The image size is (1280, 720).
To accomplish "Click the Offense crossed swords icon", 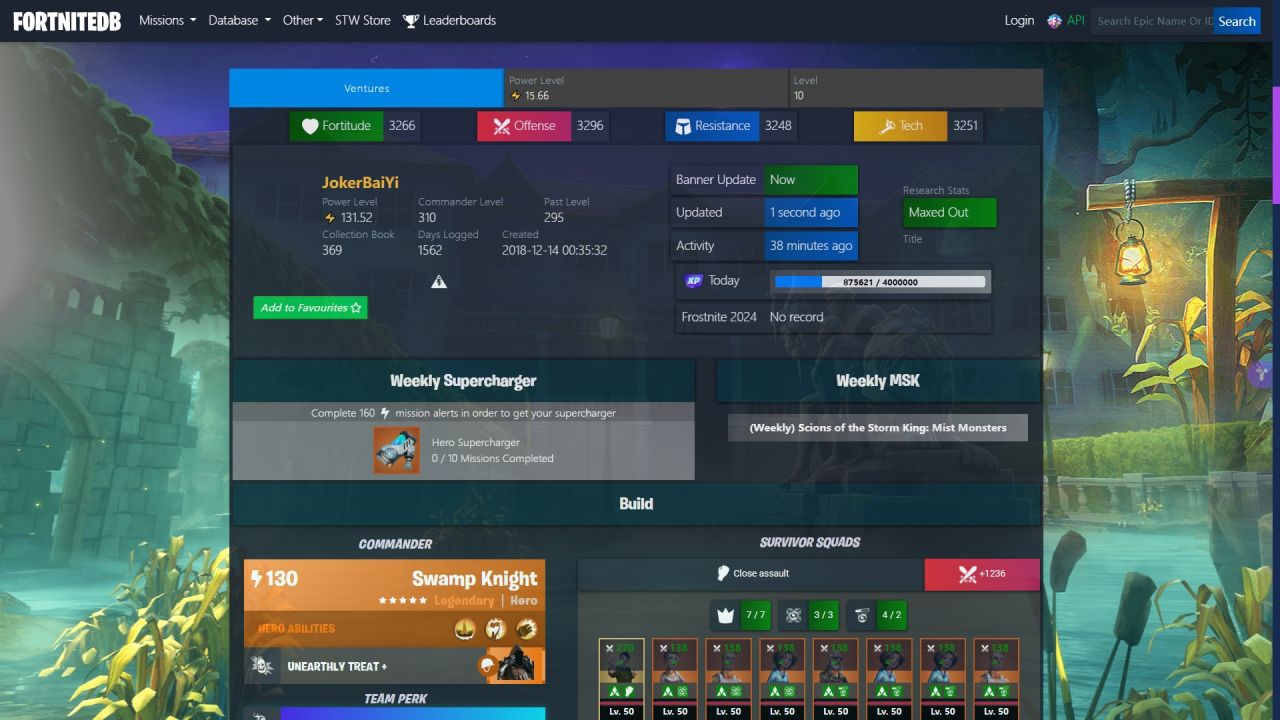I will 501,126.
